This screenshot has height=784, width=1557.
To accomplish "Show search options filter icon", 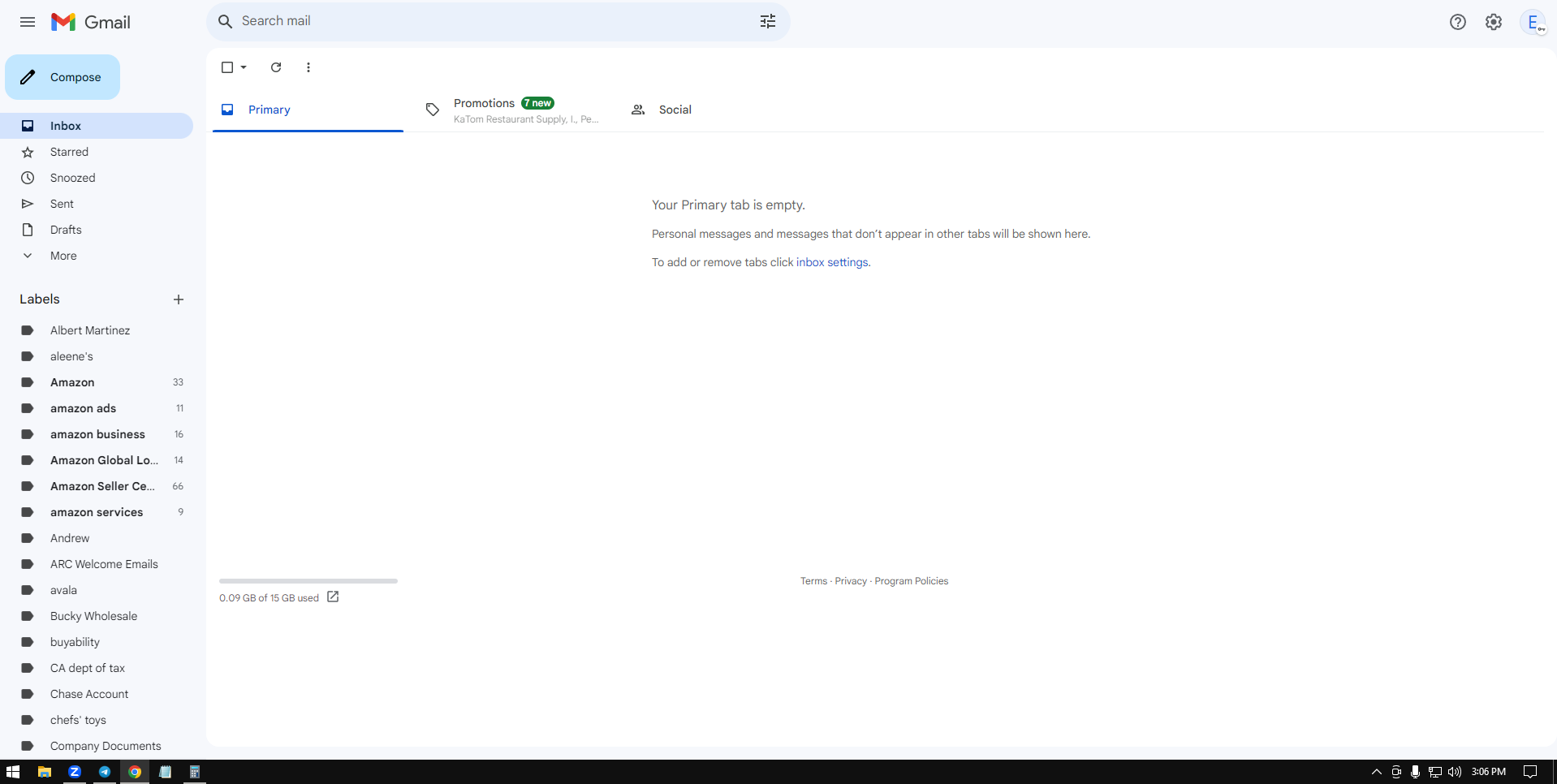I will coord(768,21).
